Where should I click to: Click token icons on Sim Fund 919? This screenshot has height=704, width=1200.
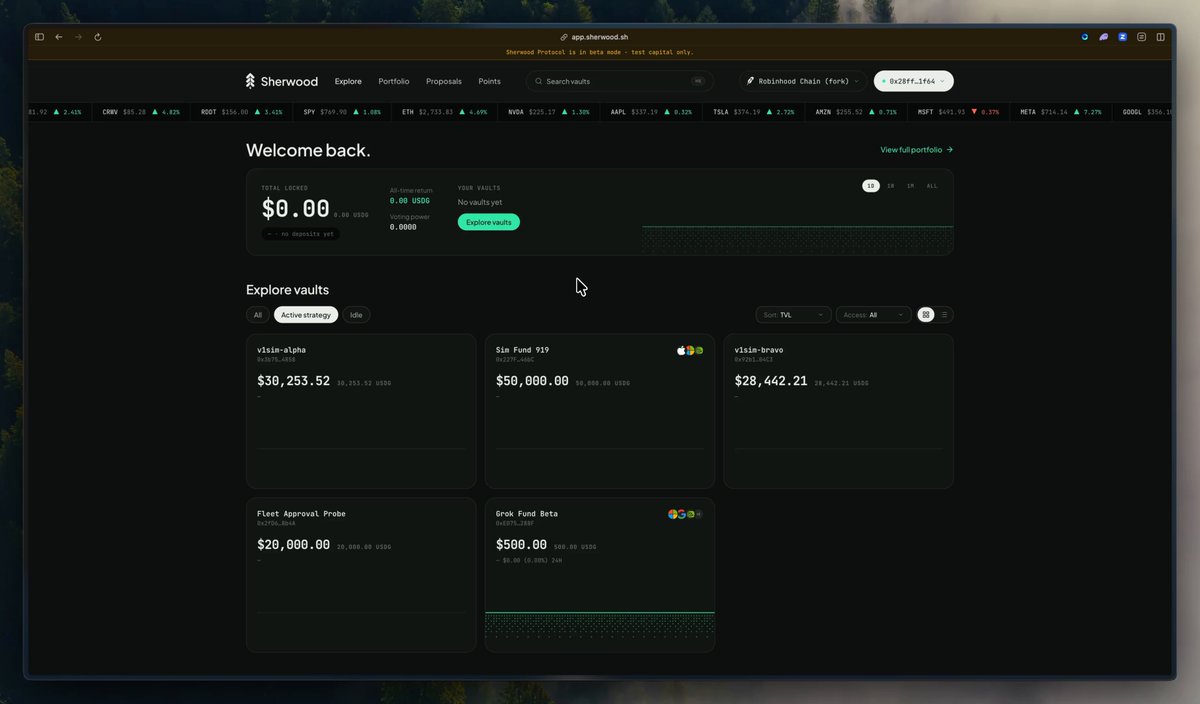(x=690, y=350)
